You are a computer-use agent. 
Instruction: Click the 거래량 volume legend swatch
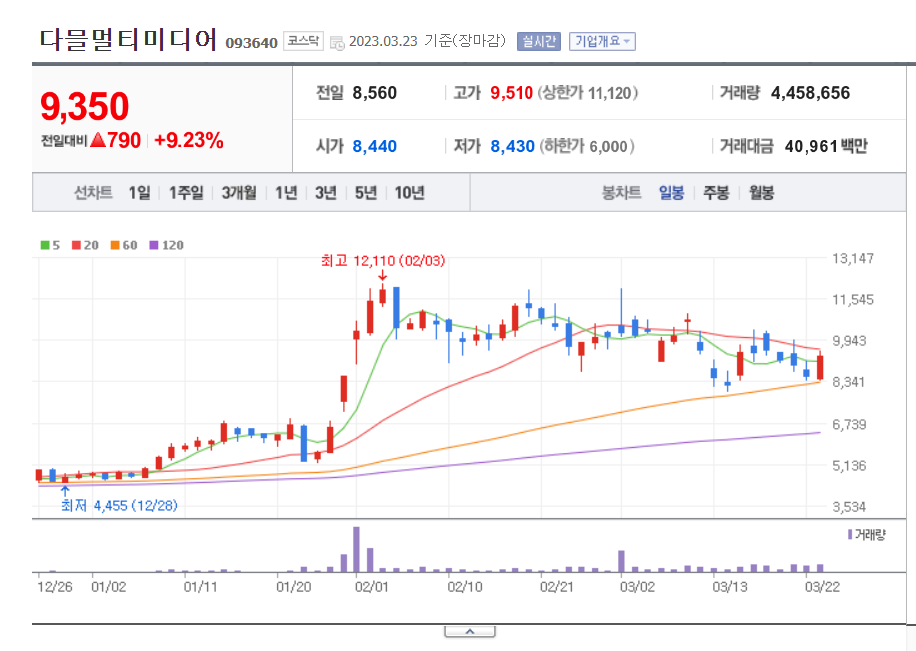point(850,534)
